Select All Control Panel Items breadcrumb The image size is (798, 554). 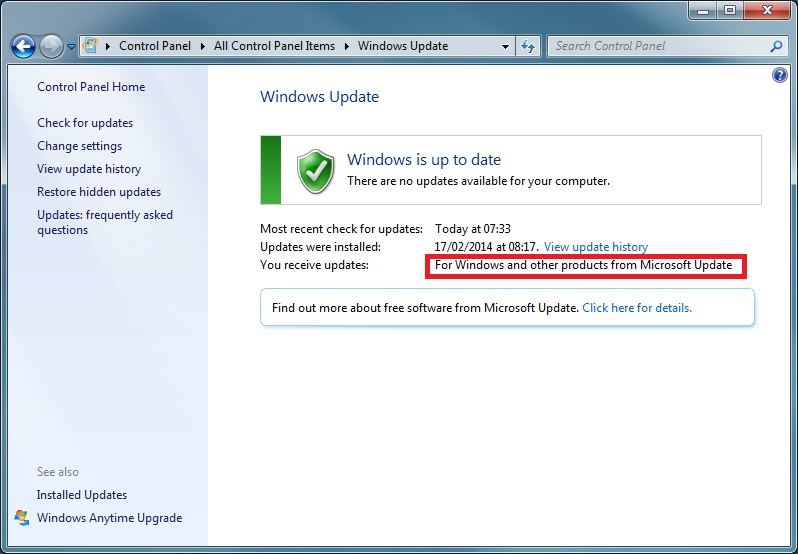(274, 46)
